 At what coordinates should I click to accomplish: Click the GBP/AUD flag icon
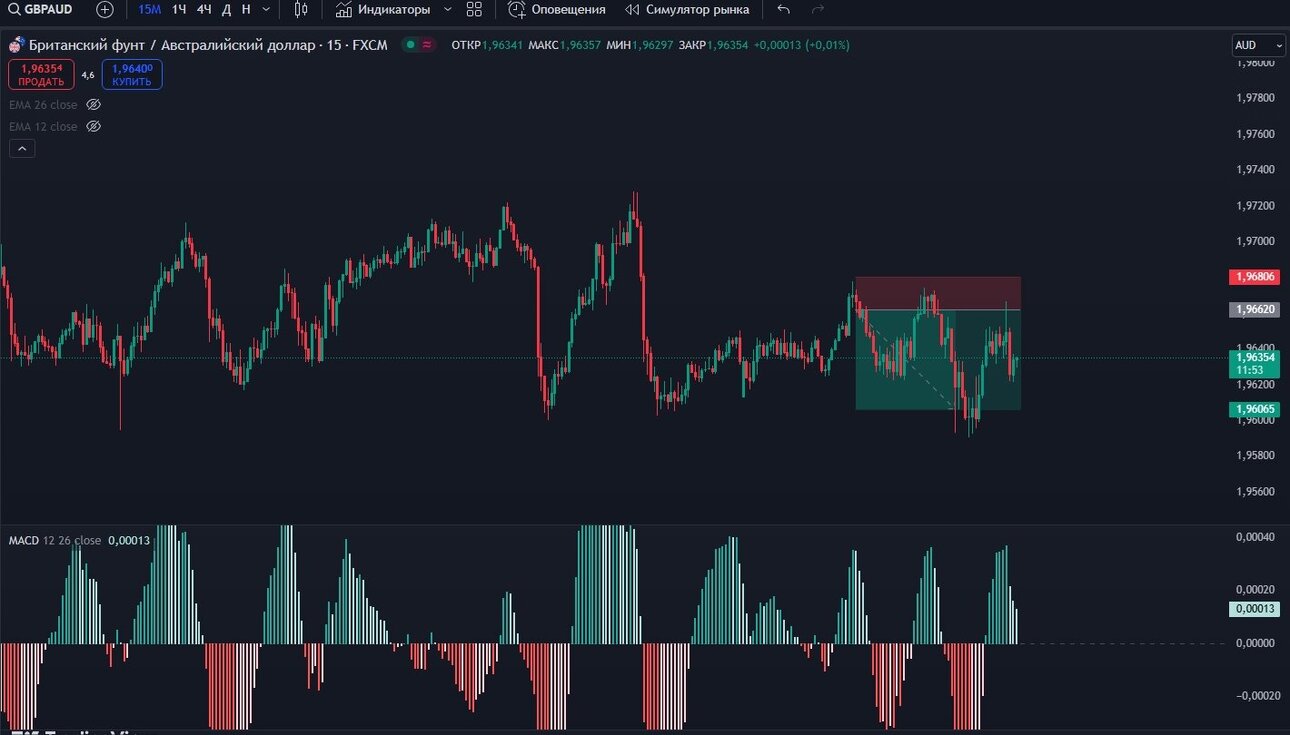16,45
